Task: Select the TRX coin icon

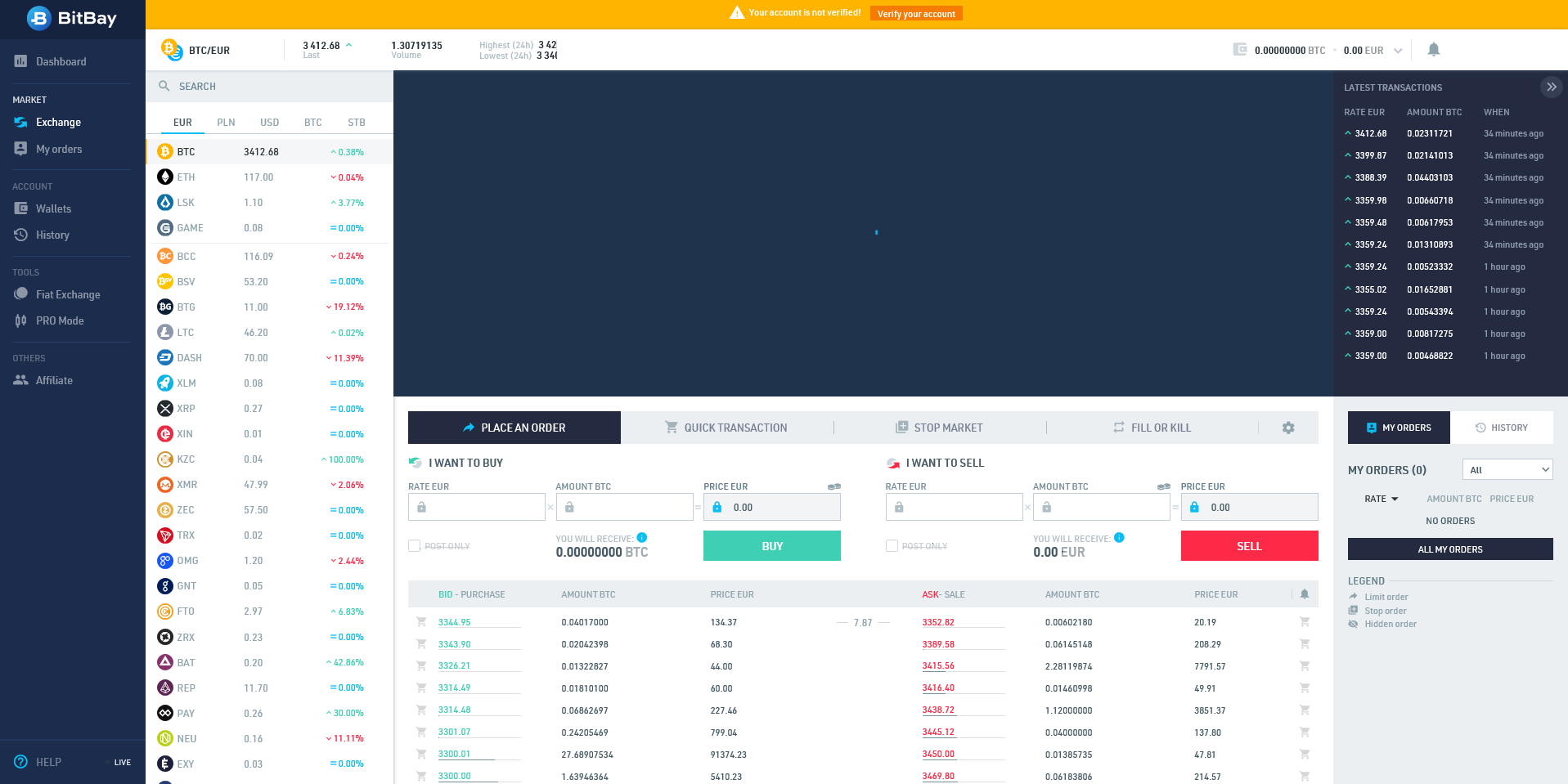Action: (165, 535)
